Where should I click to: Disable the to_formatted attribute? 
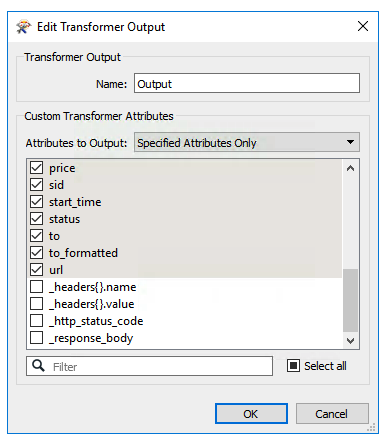36,253
